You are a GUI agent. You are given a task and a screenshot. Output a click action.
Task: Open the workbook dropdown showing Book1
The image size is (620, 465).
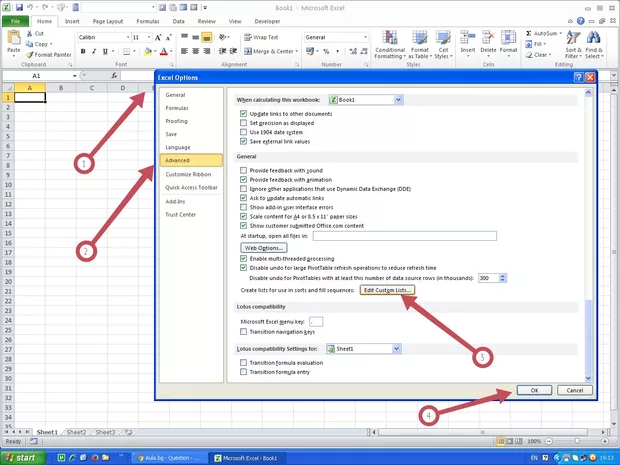[x=398, y=100]
